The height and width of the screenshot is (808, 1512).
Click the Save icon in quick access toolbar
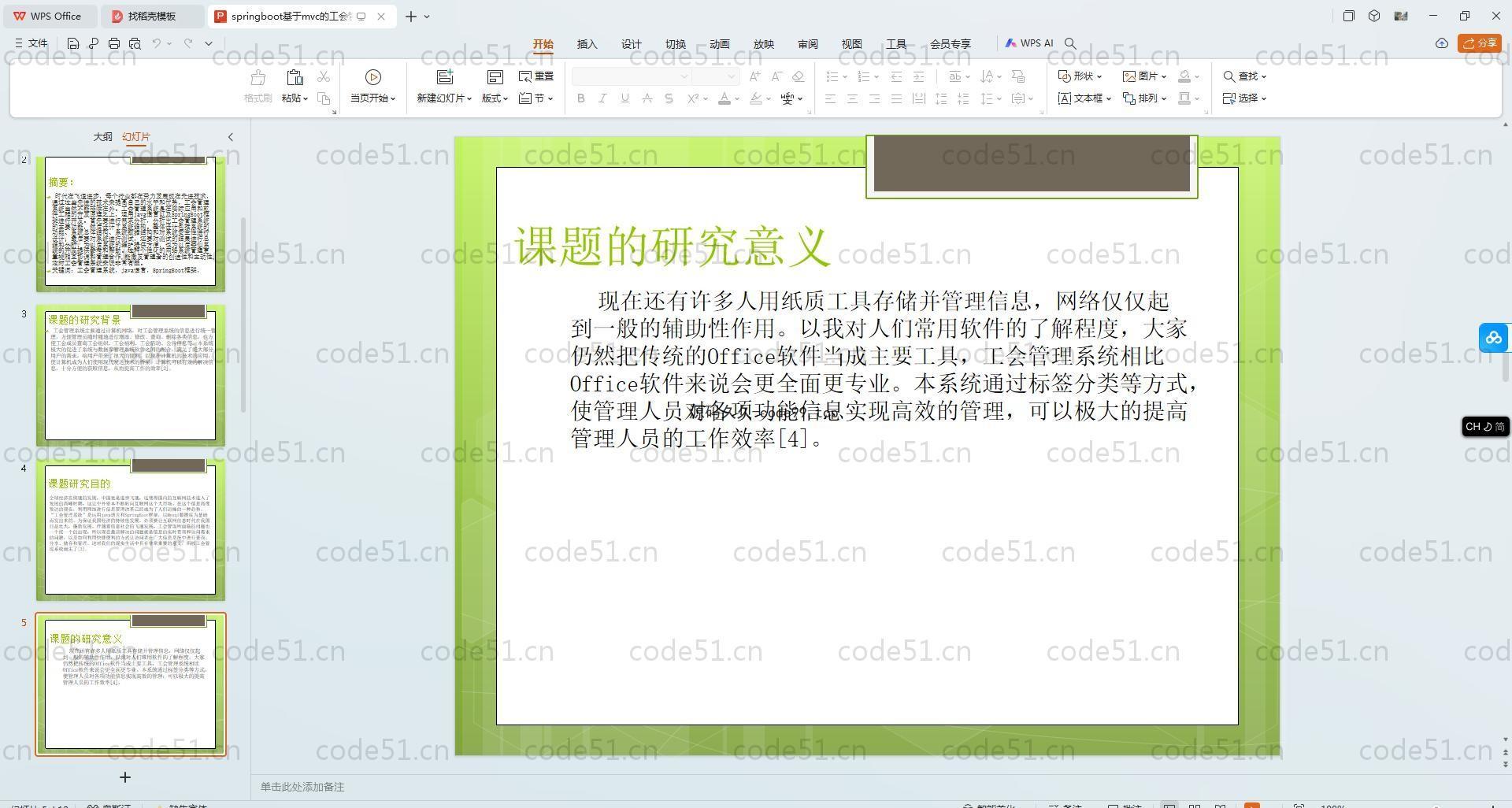73,43
